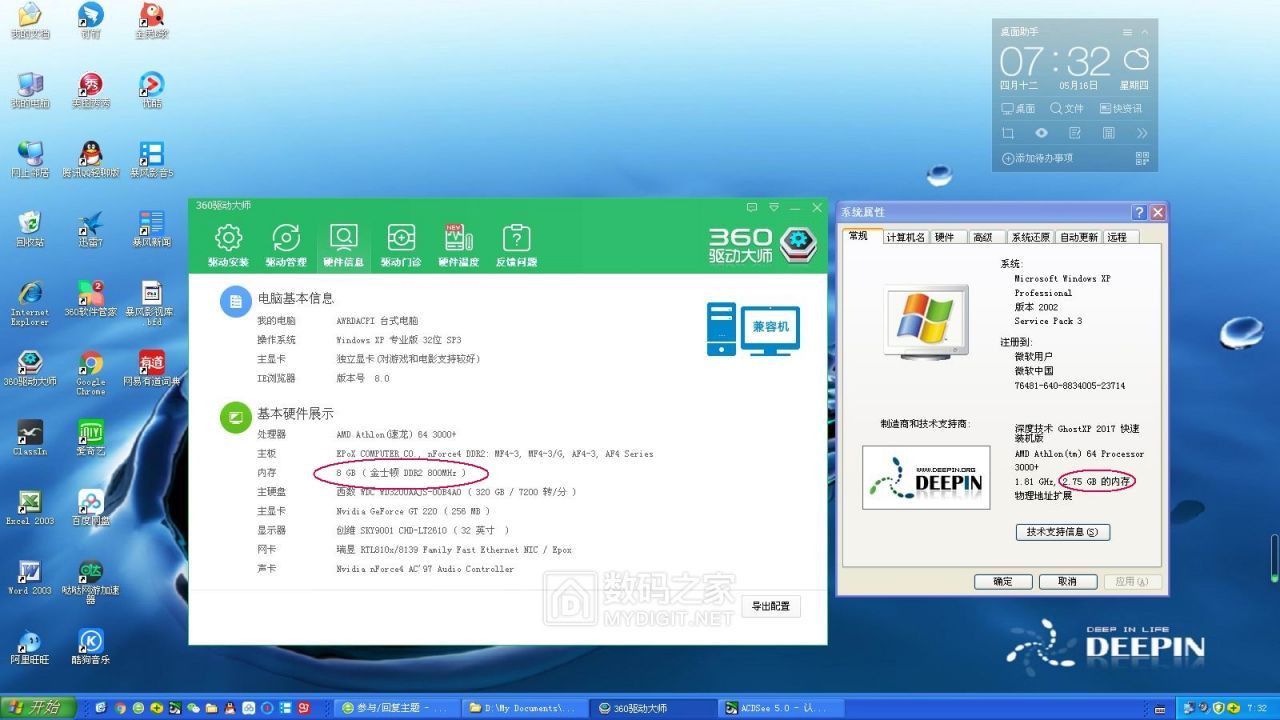Click 桌面 in 桌面助手 widget
Viewport: 1280px width, 720px height.
pyautogui.click(x=1019, y=108)
